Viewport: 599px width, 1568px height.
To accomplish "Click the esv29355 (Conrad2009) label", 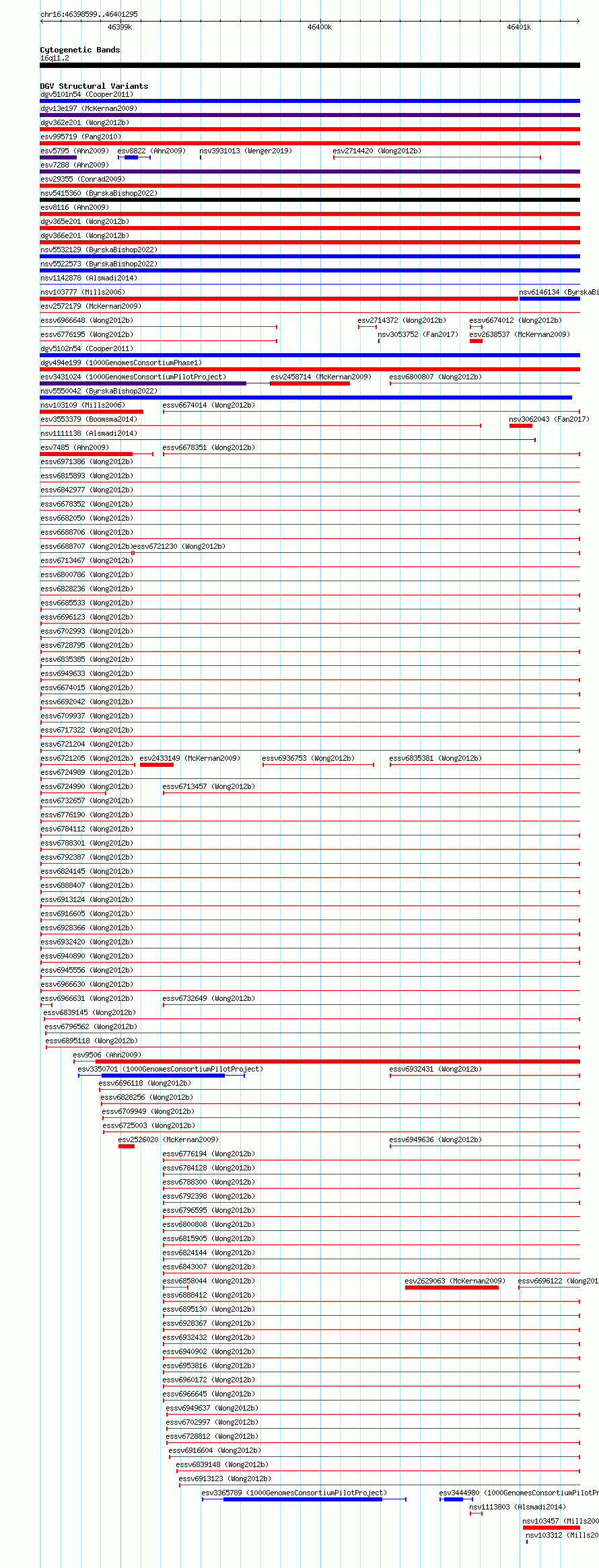I will [83, 179].
